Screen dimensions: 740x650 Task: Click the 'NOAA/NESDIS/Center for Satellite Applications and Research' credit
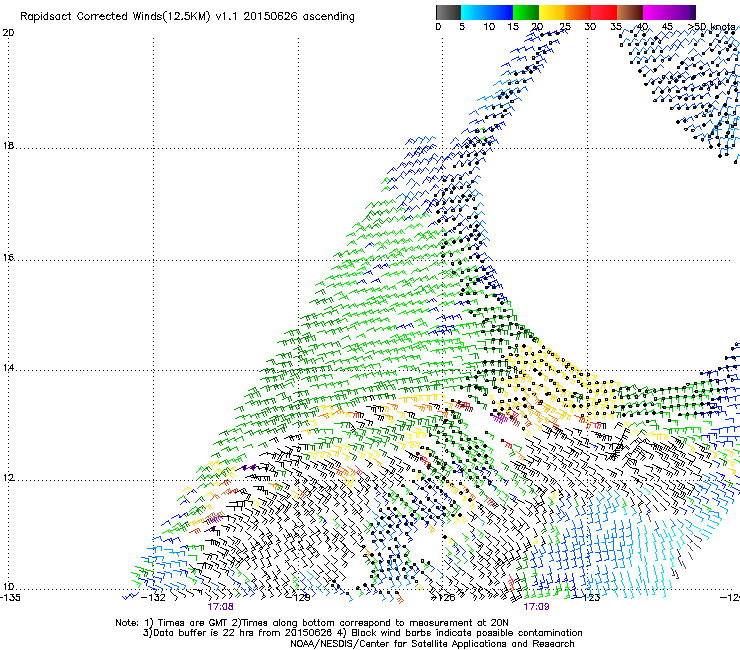[x=432, y=644]
